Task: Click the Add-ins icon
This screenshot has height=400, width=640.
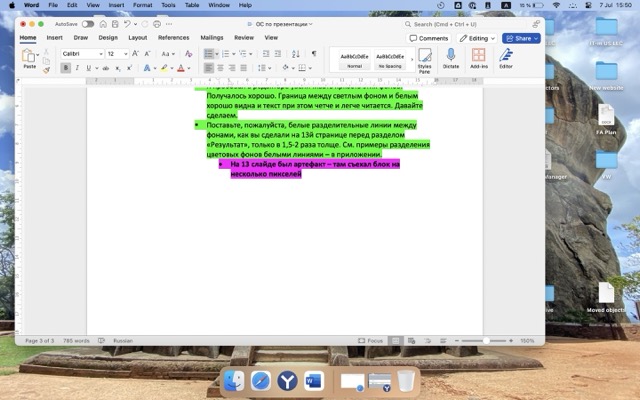Action: pyautogui.click(x=477, y=58)
